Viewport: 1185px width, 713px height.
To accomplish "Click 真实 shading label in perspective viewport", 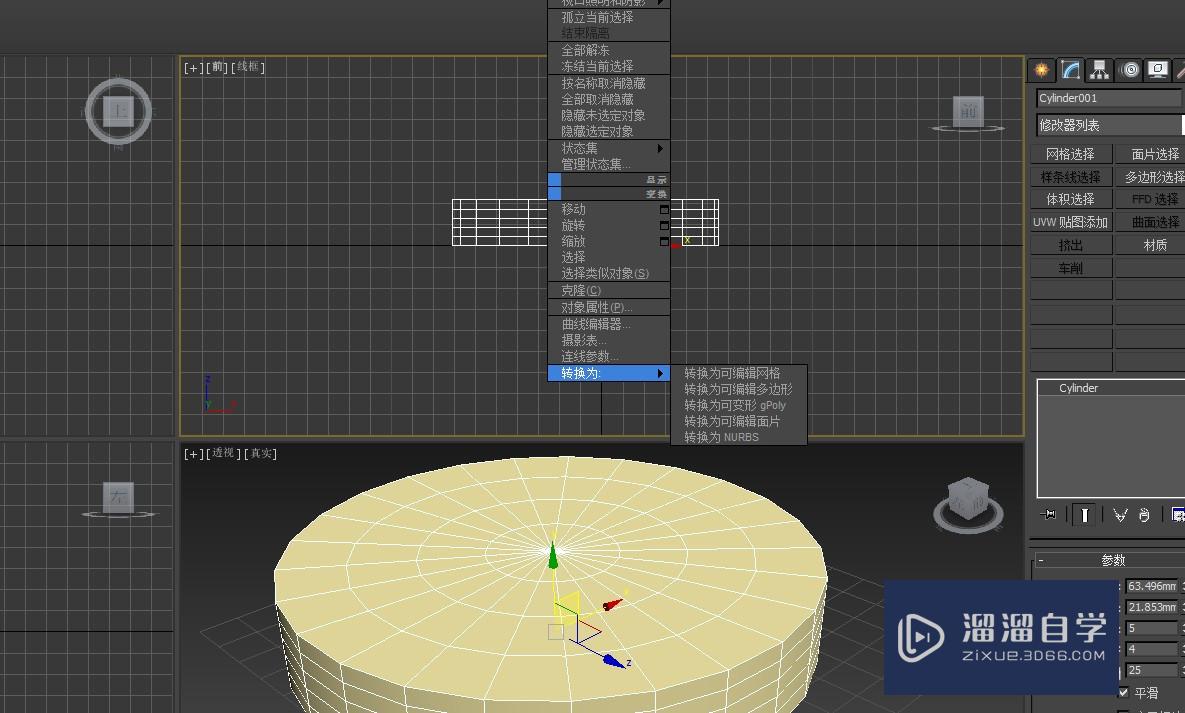I will pos(261,454).
